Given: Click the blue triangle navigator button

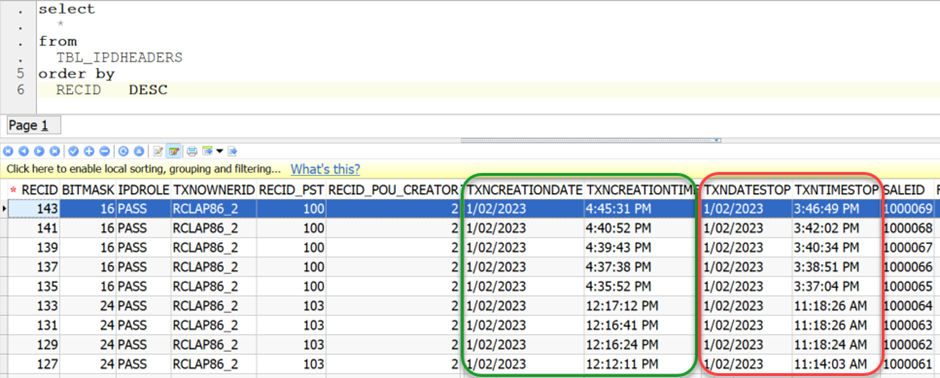Looking at the screenshot, I should [x=139, y=151].
